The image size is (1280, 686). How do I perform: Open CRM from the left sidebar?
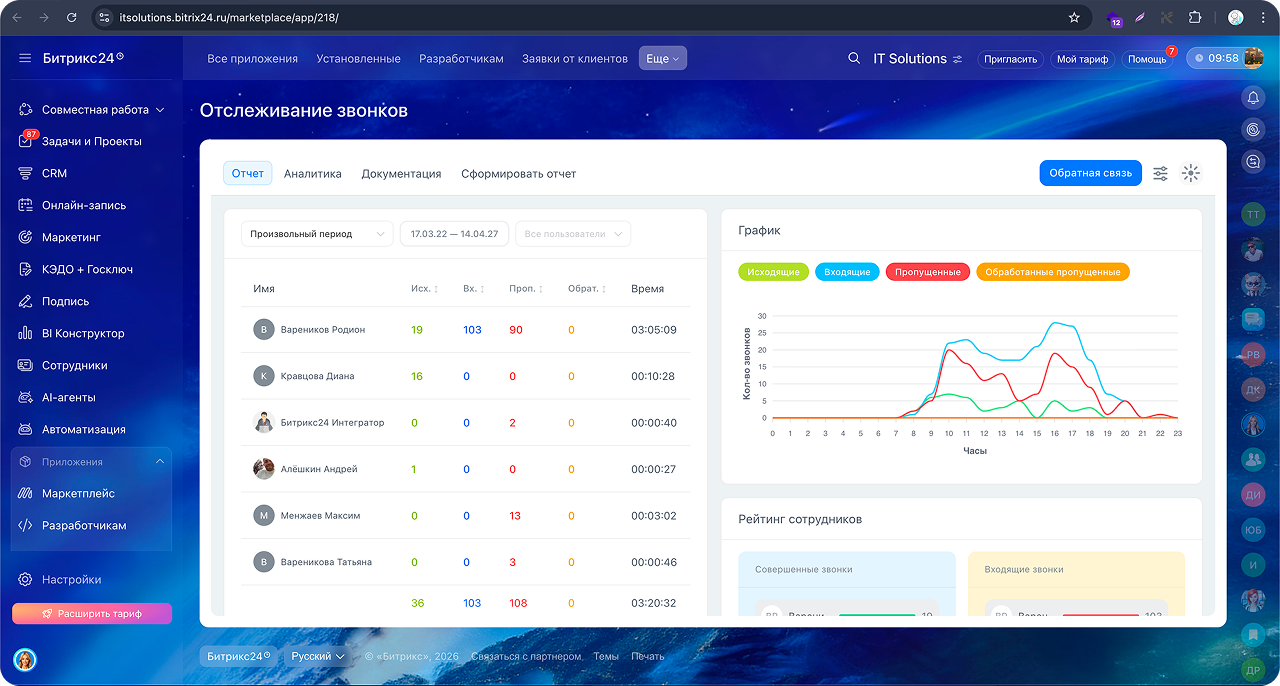[54, 173]
